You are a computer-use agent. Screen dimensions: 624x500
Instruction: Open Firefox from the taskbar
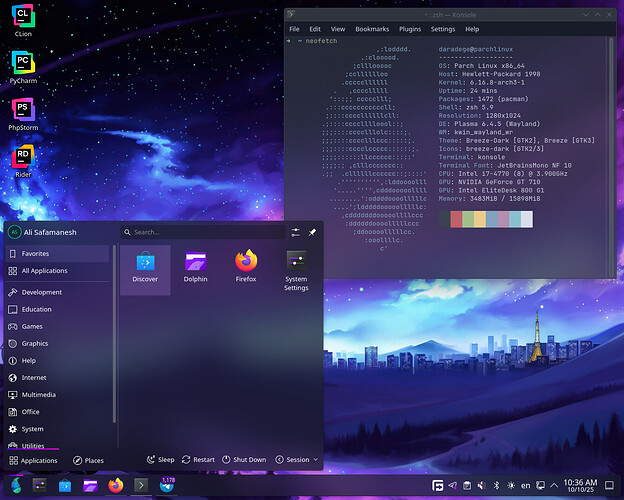[115, 485]
